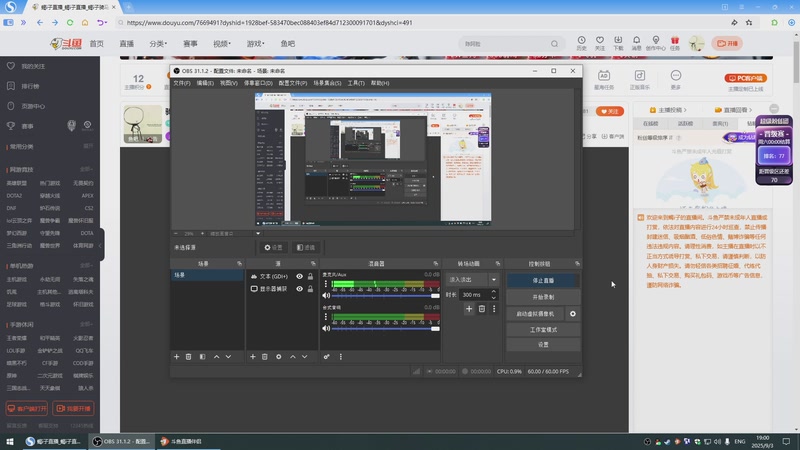Toggle lock on 显示器捕获 source
Screen dimensions: 800x450
(x=310, y=289)
